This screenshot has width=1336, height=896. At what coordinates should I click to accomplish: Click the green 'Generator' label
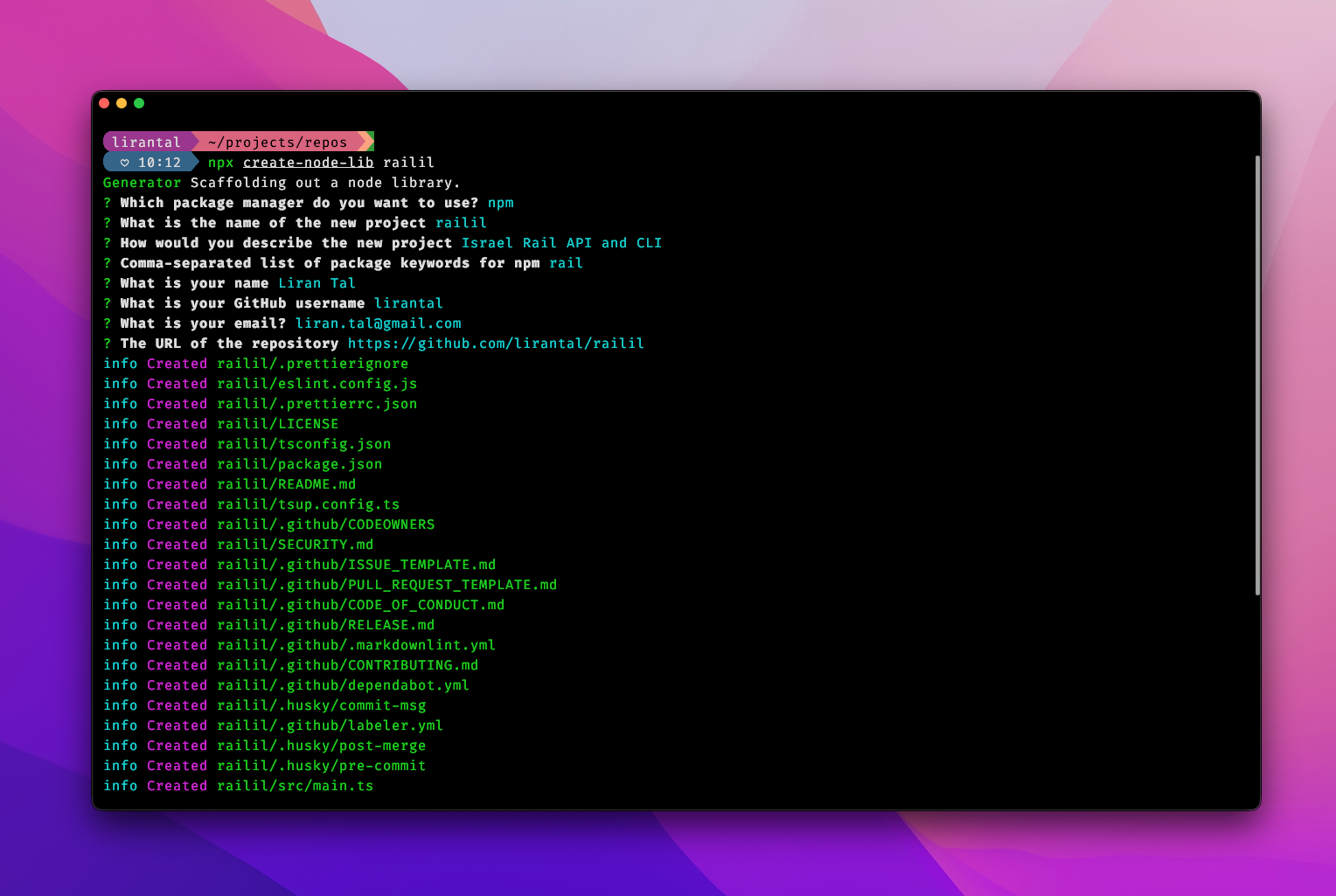pos(142,183)
